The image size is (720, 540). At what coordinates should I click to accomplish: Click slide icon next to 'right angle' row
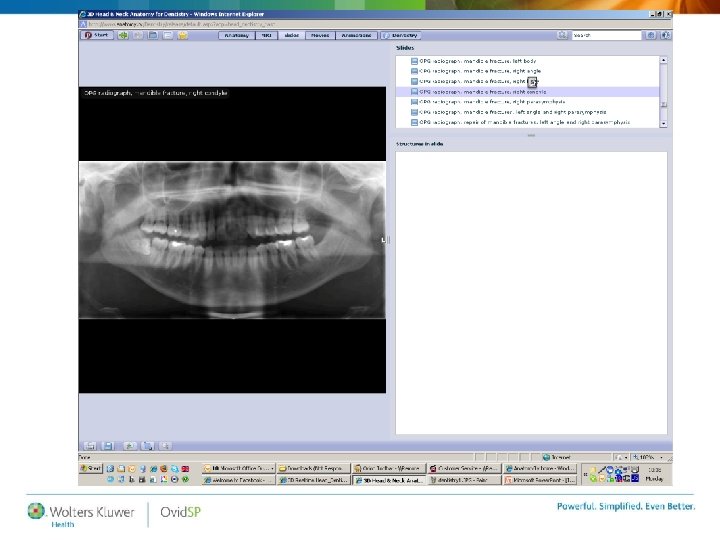(414, 71)
